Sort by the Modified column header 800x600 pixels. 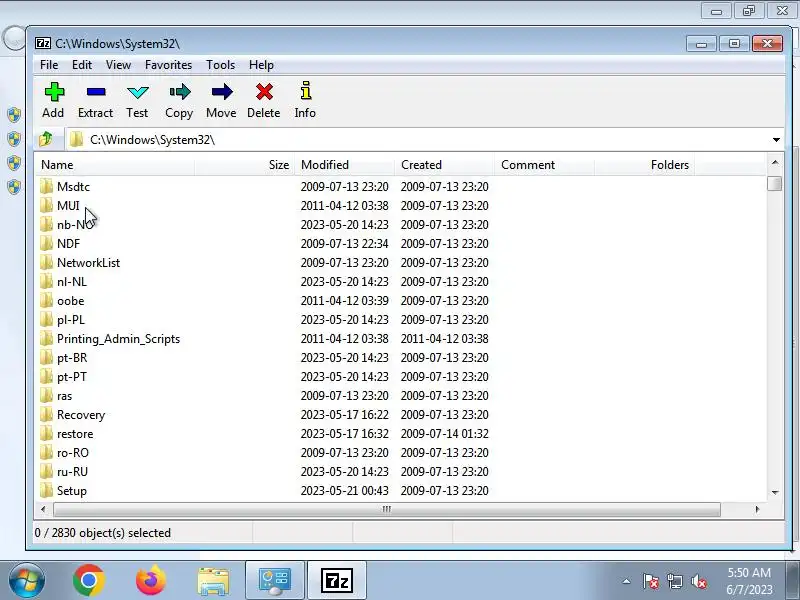(x=344, y=165)
